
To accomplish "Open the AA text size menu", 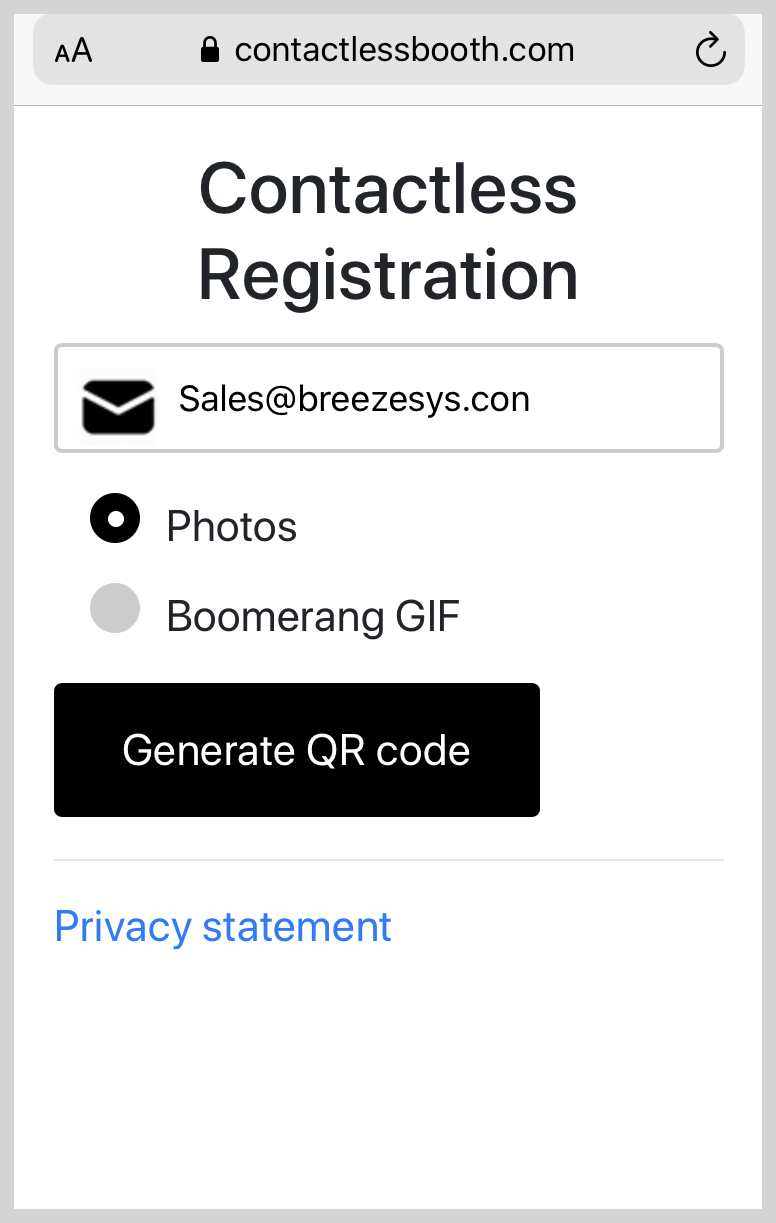I will coord(73,51).
